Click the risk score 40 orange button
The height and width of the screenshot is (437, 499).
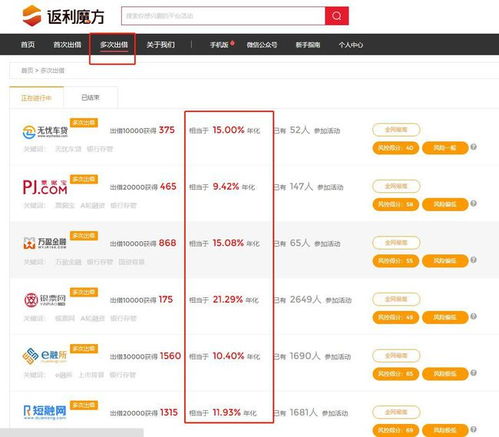coord(396,148)
